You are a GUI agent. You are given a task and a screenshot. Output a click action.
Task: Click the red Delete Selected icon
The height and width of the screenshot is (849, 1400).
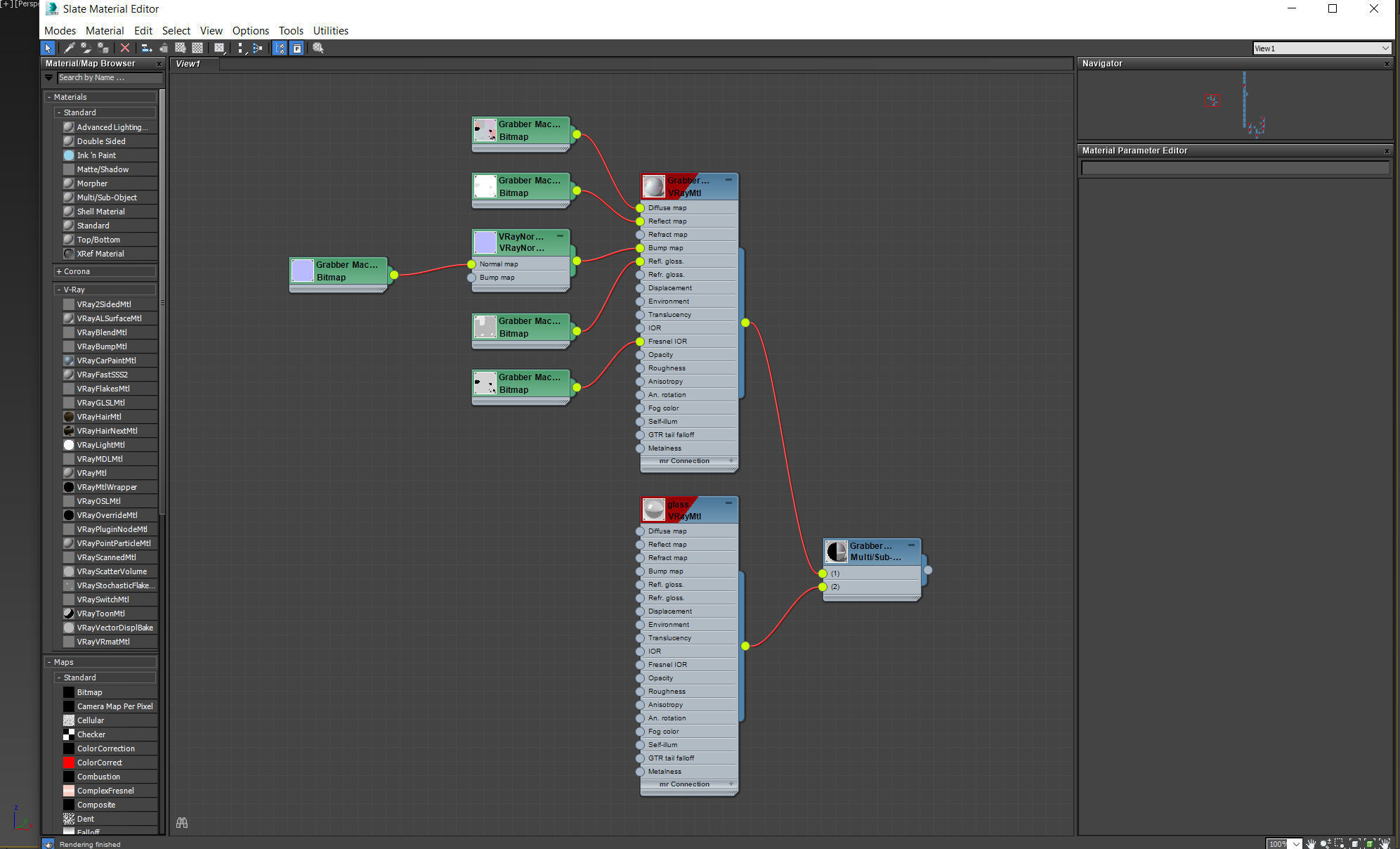(x=124, y=48)
